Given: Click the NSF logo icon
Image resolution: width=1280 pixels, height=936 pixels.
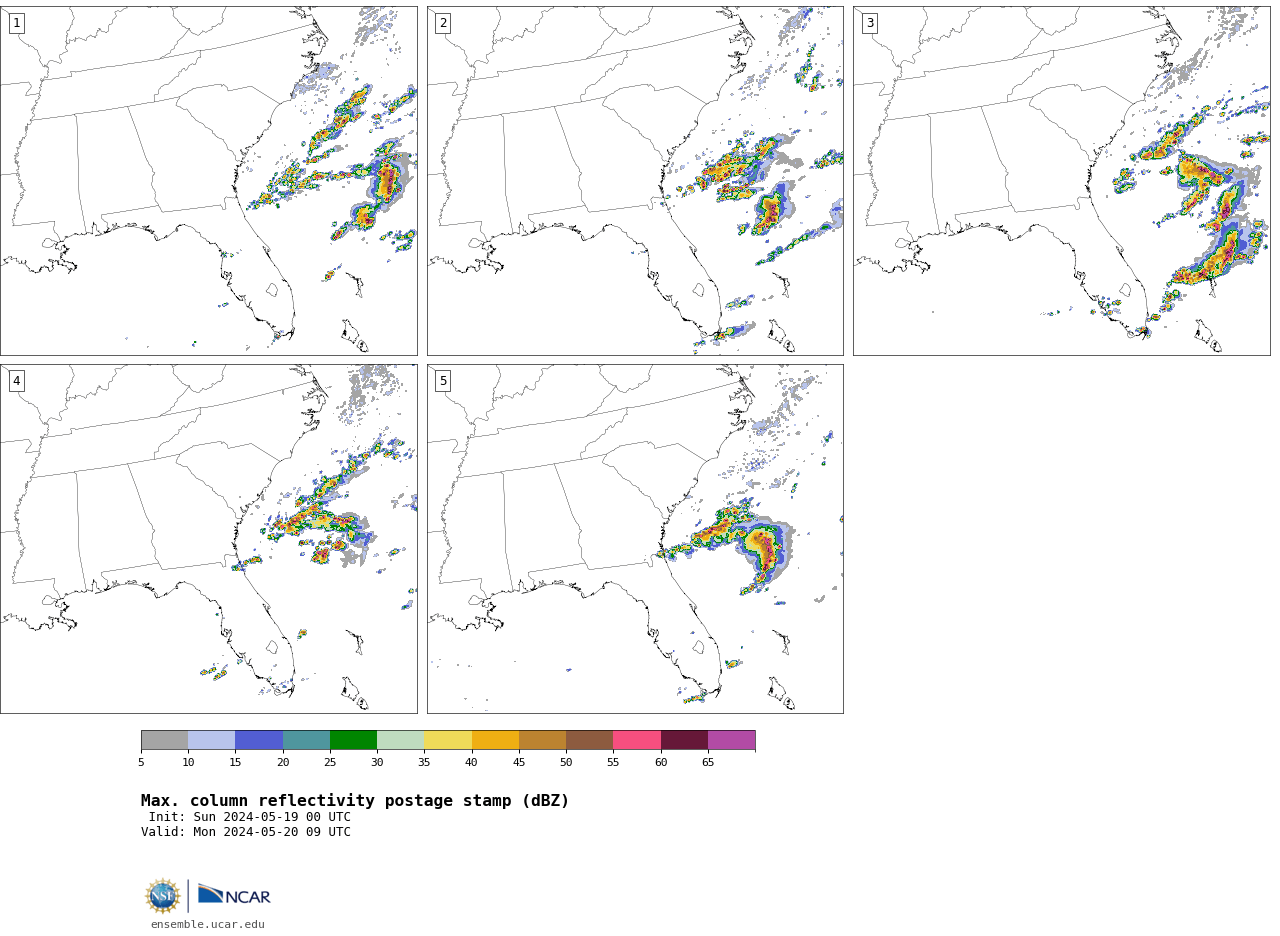Looking at the screenshot, I should click(163, 896).
